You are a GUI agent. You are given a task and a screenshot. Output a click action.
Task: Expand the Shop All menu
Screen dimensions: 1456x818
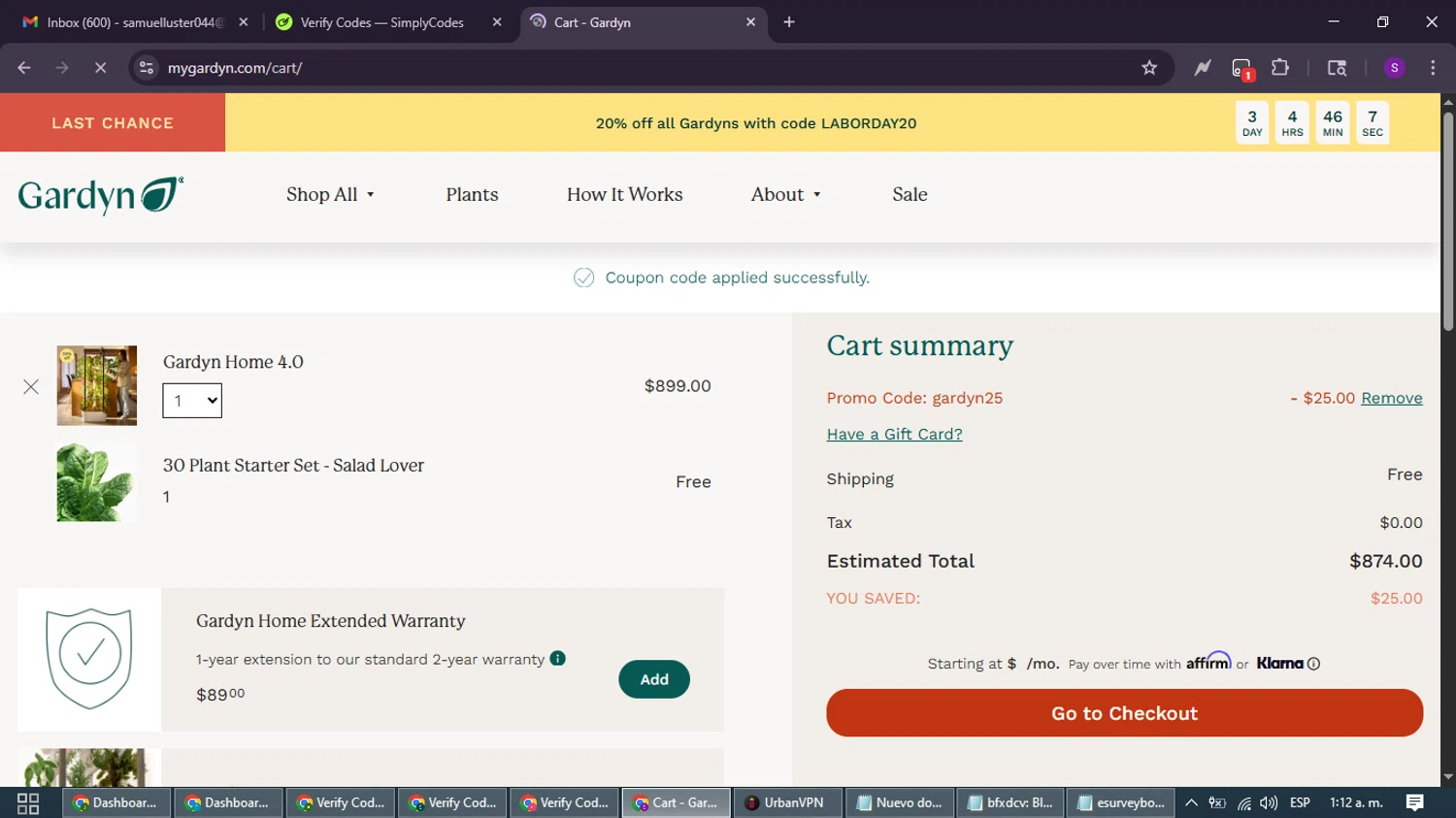point(330,195)
